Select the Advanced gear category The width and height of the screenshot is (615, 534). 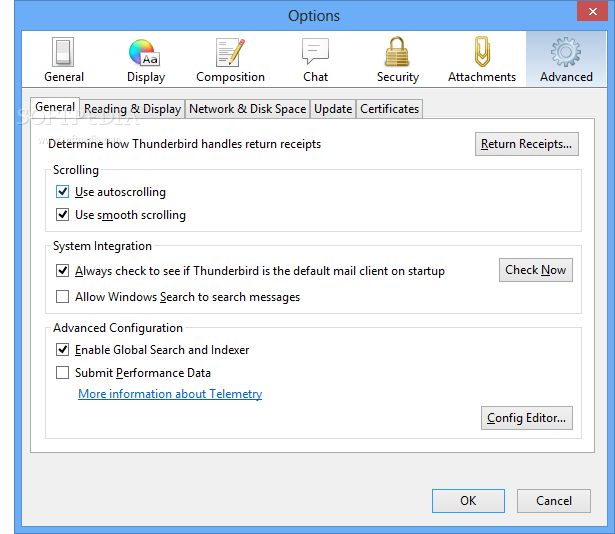(566, 60)
